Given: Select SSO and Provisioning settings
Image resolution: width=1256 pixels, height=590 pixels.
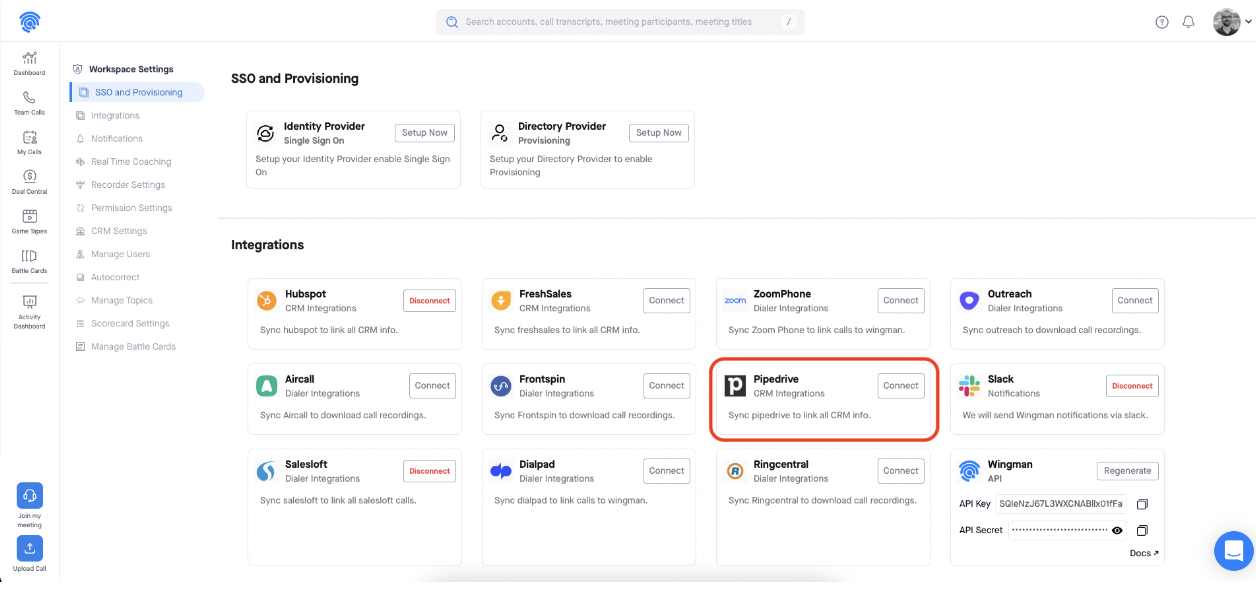Looking at the screenshot, I should (x=139, y=92).
